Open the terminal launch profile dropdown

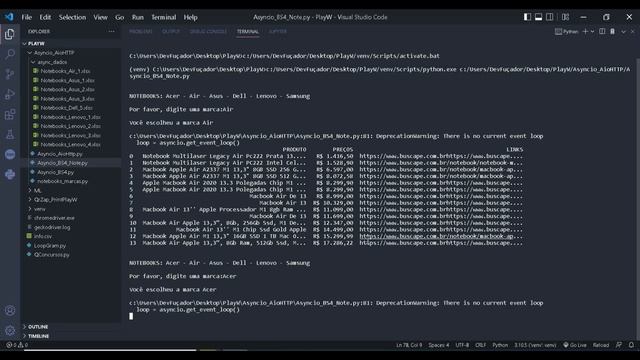pos(592,31)
